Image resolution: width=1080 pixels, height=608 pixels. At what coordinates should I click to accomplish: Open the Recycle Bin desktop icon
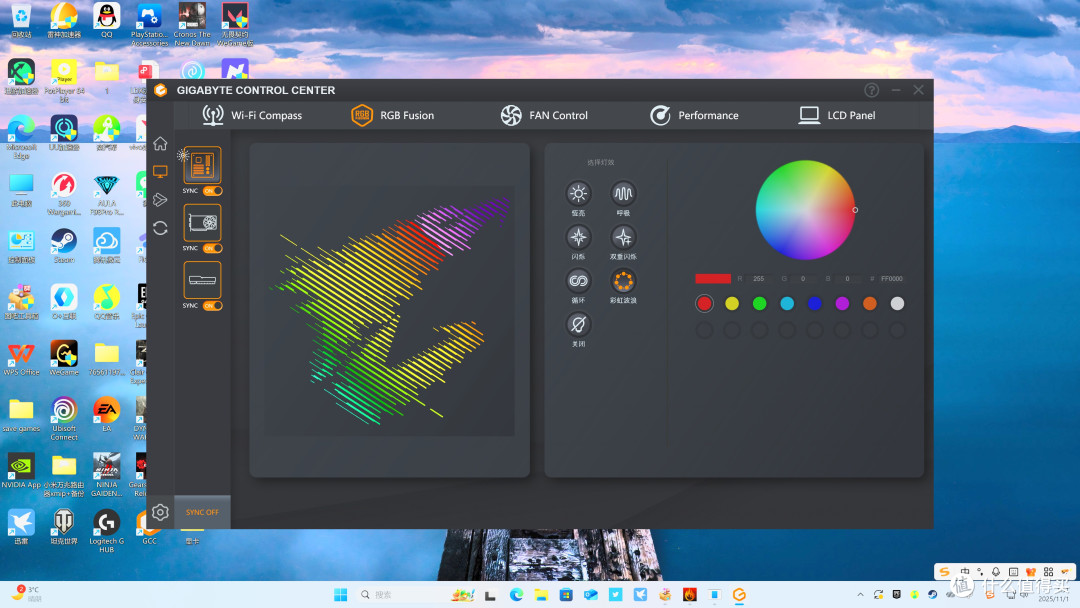[x=21, y=20]
